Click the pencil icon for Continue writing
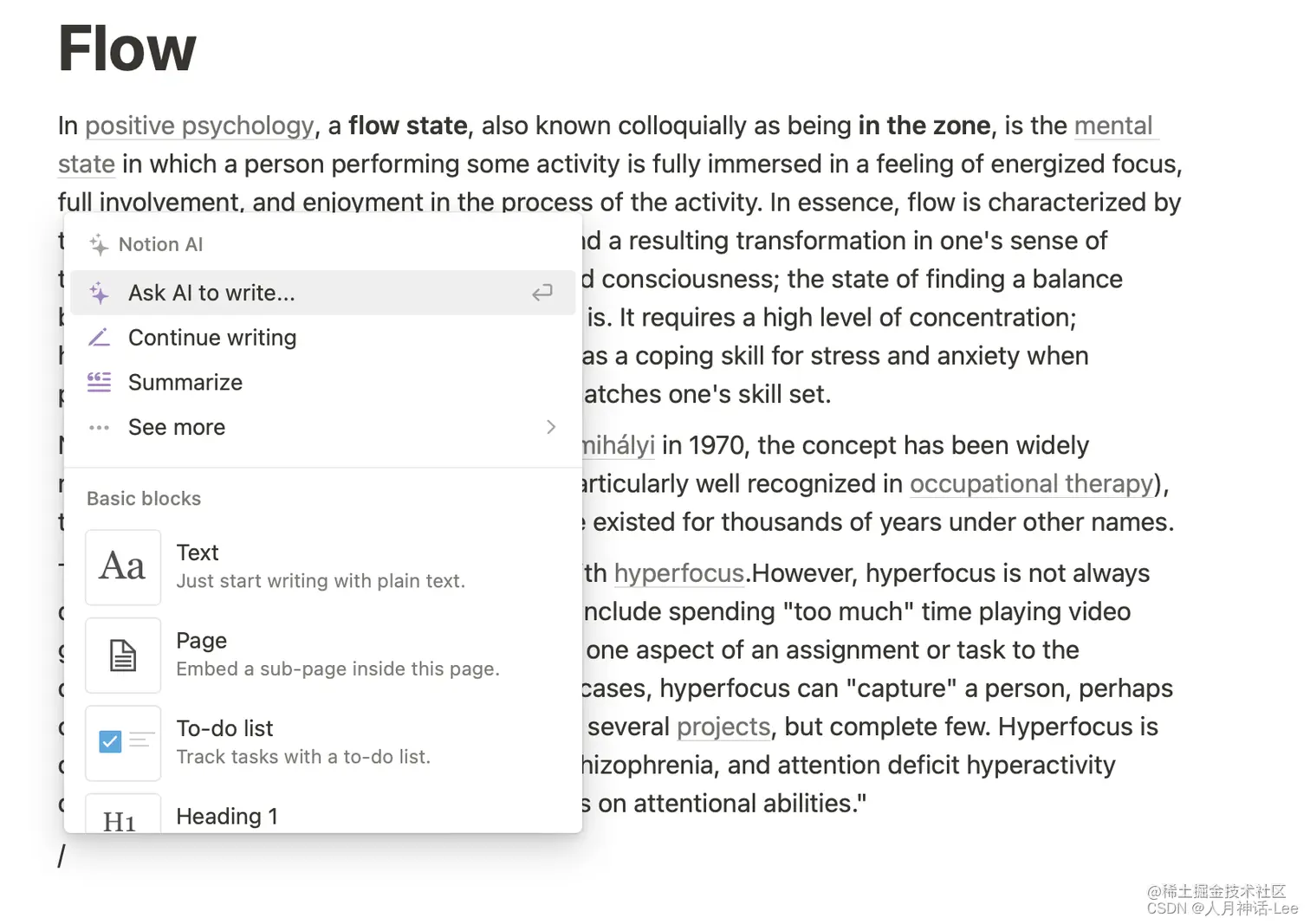The height and width of the screenshot is (924, 1310). [x=99, y=338]
